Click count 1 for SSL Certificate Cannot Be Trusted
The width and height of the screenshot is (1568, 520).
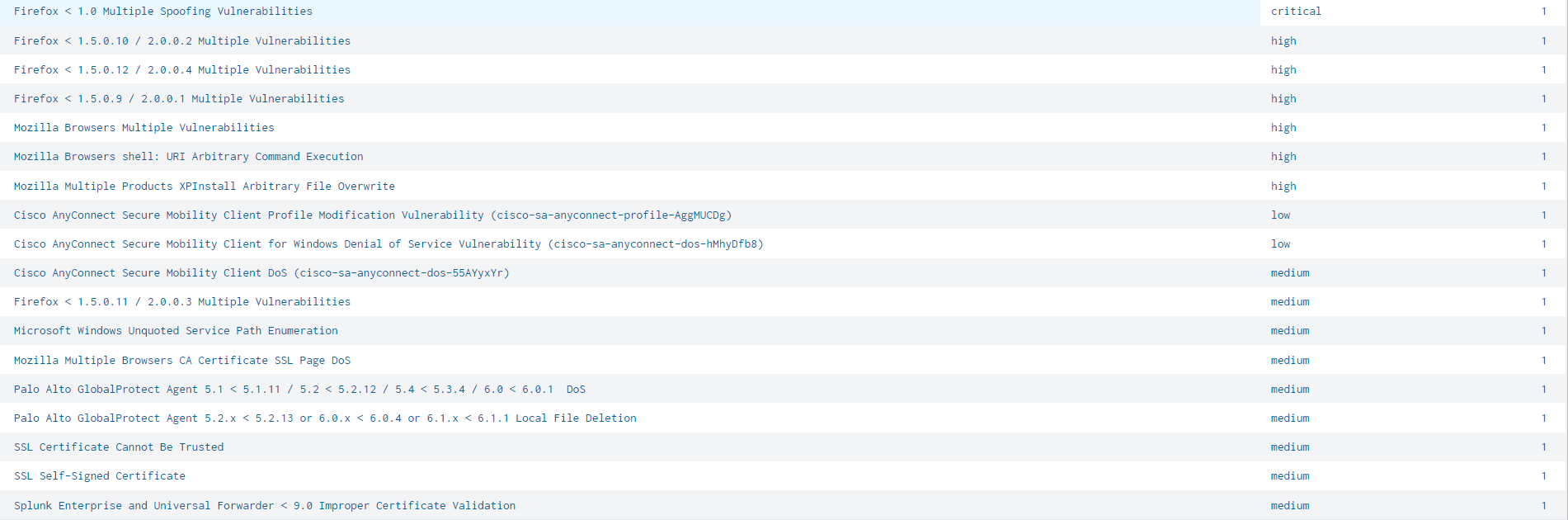pos(1543,447)
